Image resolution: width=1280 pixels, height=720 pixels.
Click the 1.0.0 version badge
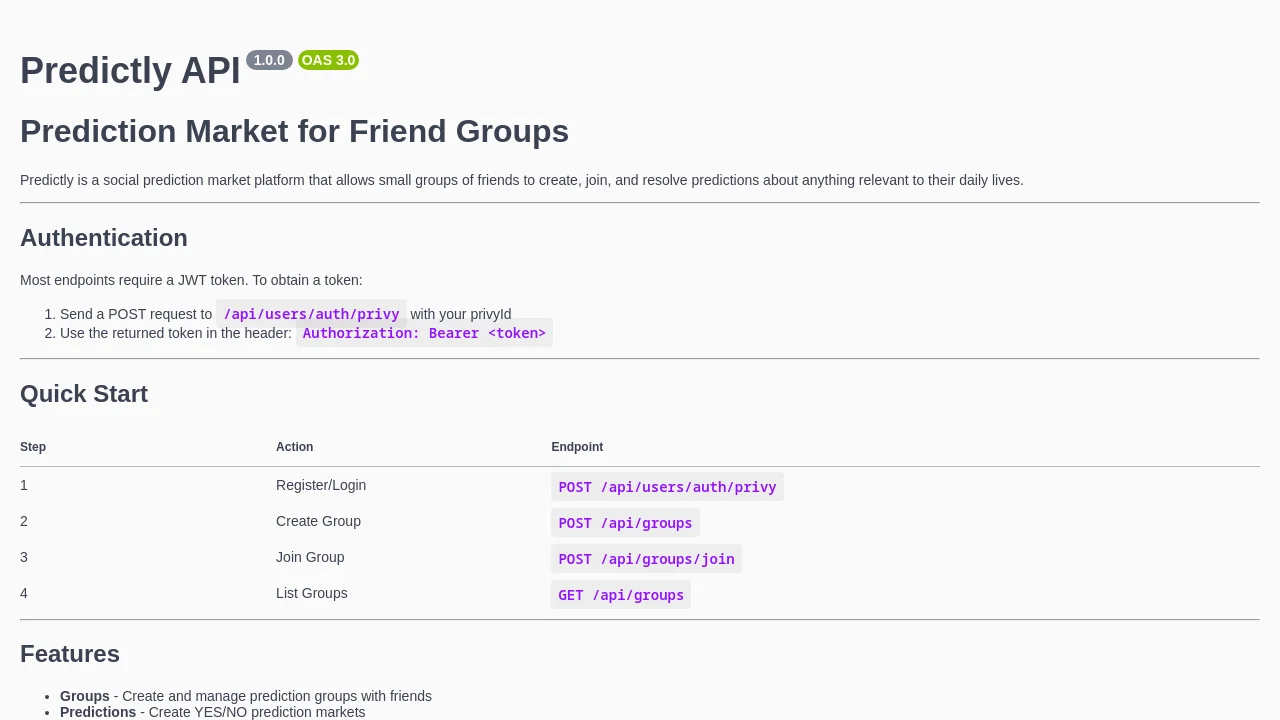click(269, 60)
